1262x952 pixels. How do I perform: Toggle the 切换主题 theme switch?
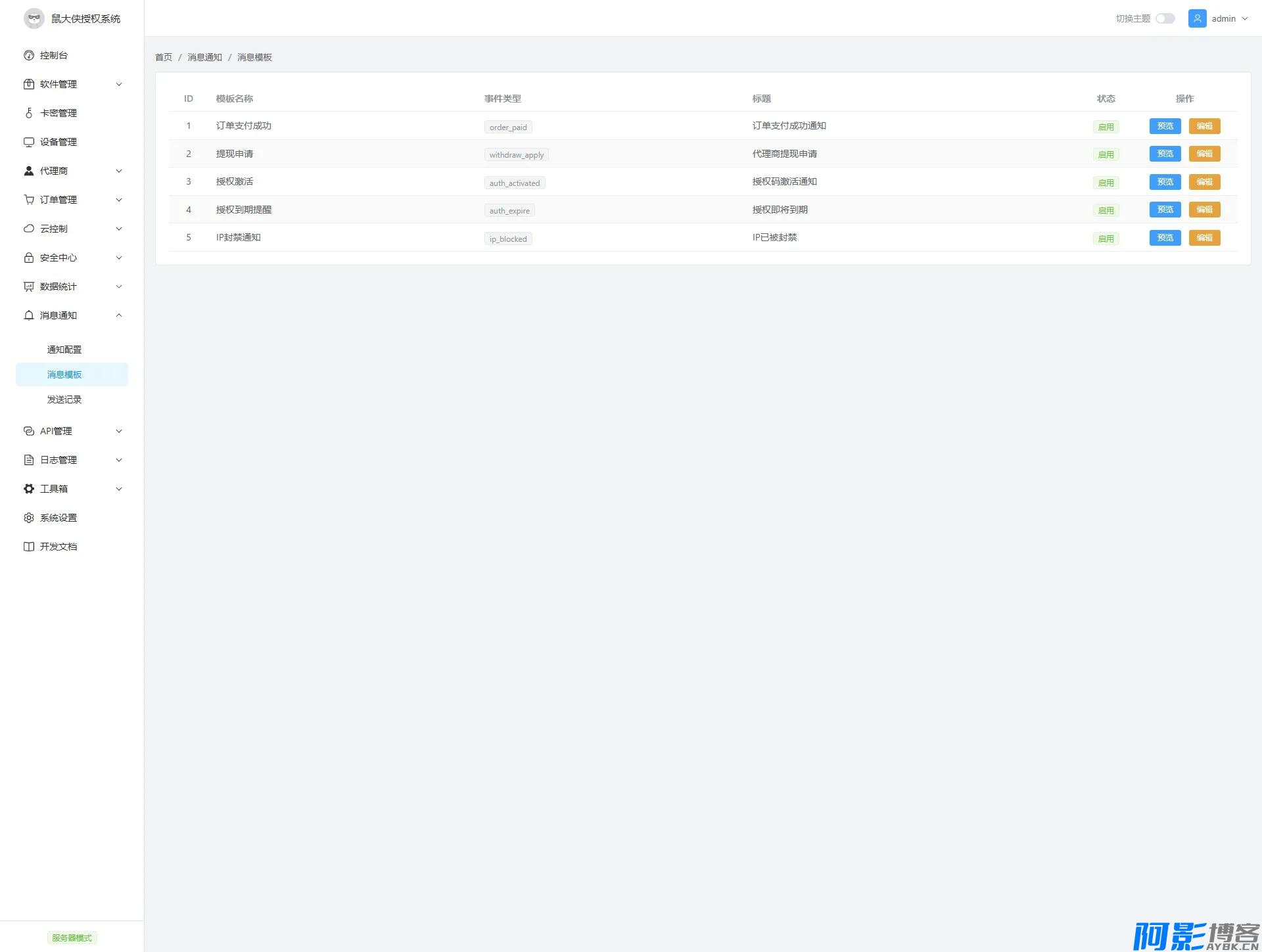pyautogui.click(x=1165, y=18)
